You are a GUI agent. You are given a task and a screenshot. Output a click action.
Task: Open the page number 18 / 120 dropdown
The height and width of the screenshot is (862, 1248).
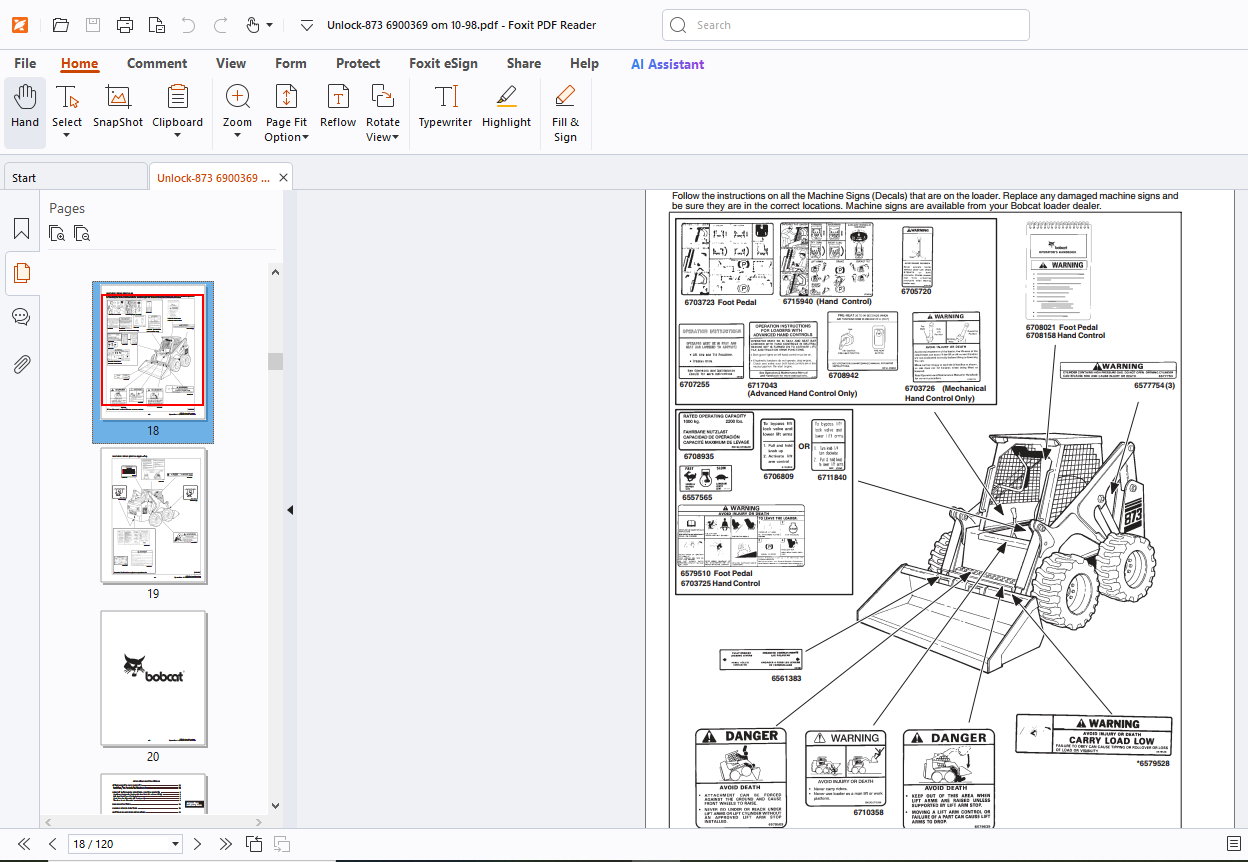176,845
